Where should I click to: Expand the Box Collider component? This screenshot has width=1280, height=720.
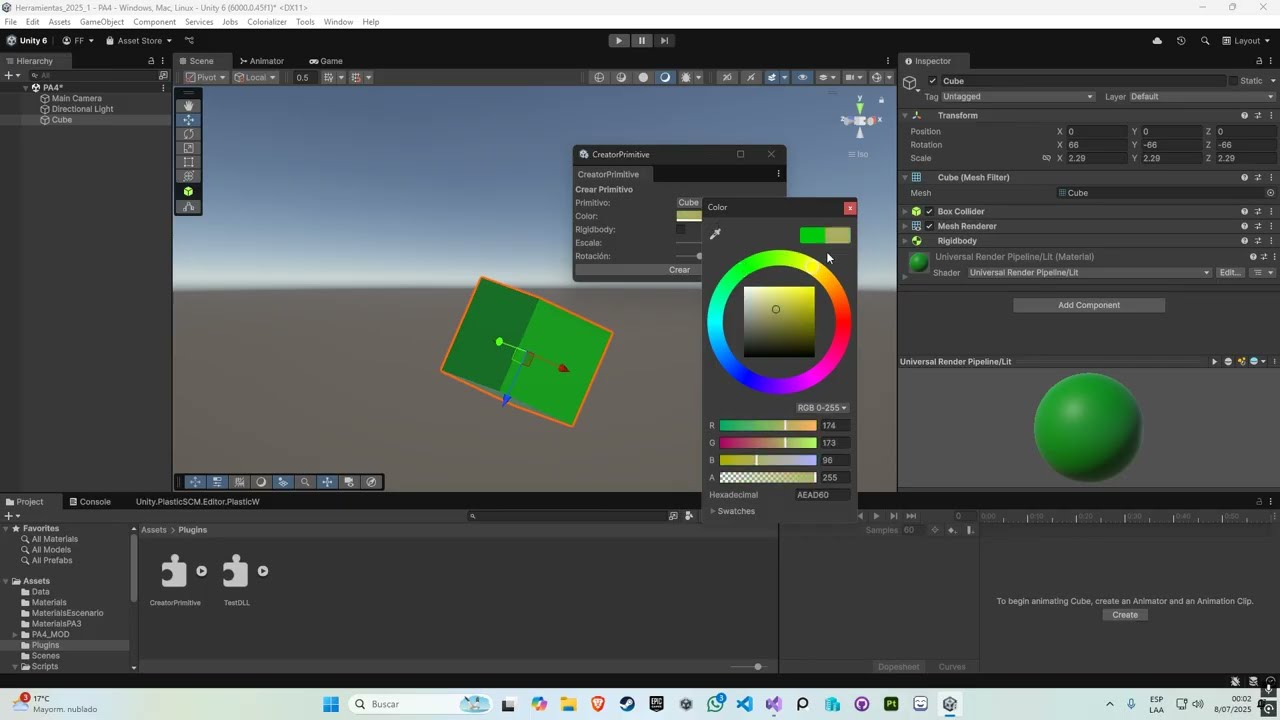coord(905,212)
